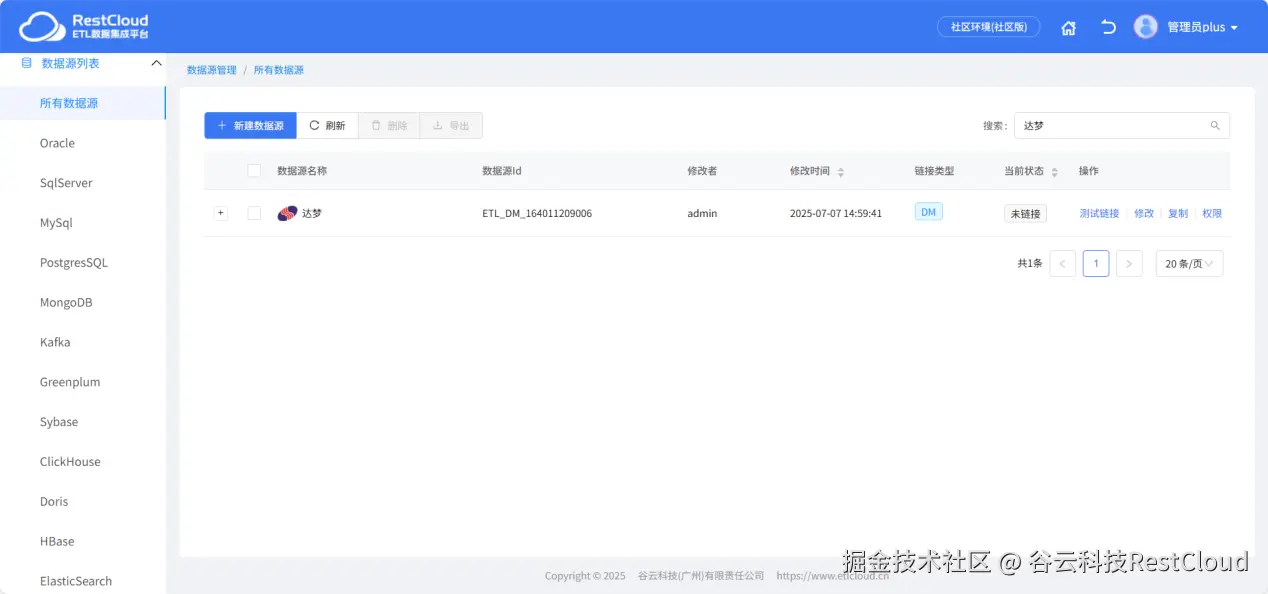1268x594 pixels.
Task: Collapse the 数据源列表 sidebar section
Action: 155,62
